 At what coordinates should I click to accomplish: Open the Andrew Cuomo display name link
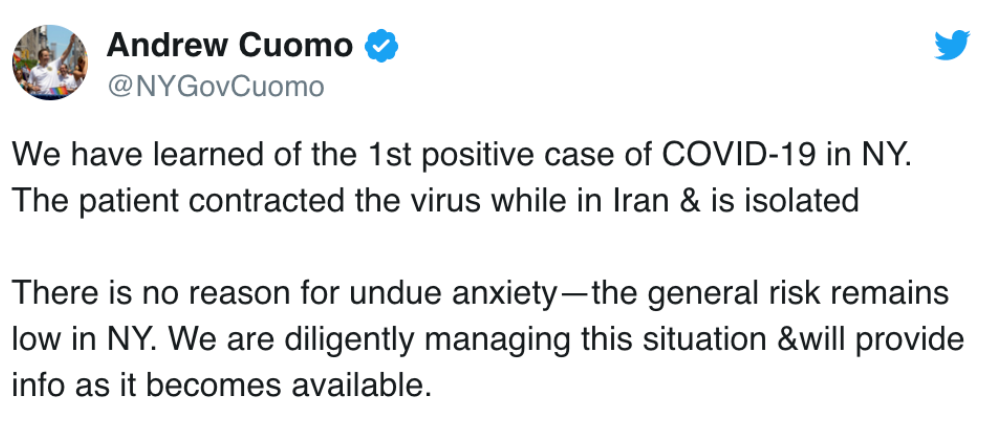pos(230,45)
